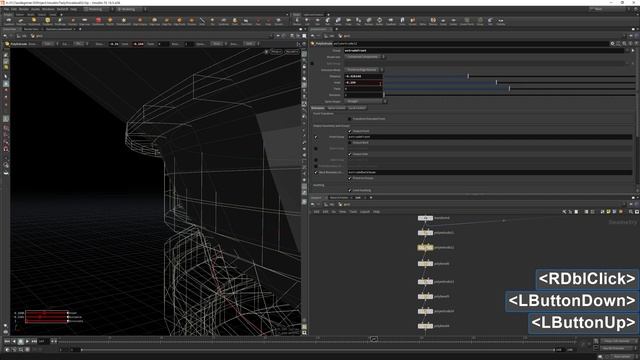
Task: Click the PolyExtrude node icon in parameter header
Action: (313, 43)
